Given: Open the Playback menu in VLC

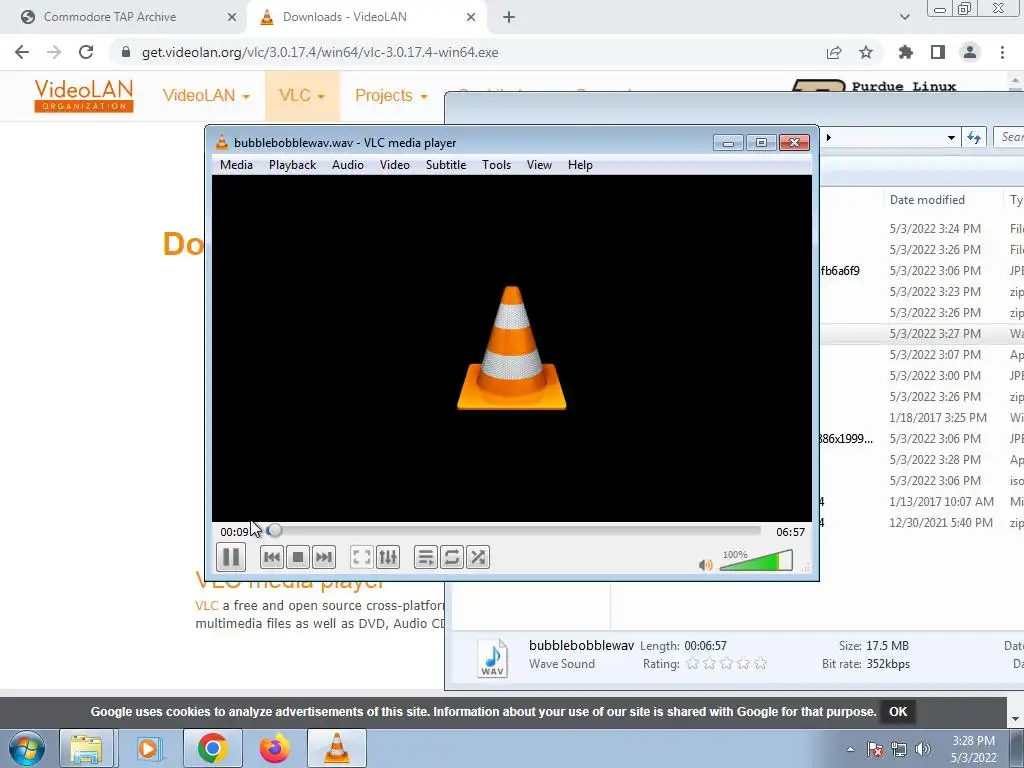Looking at the screenshot, I should (x=293, y=165).
